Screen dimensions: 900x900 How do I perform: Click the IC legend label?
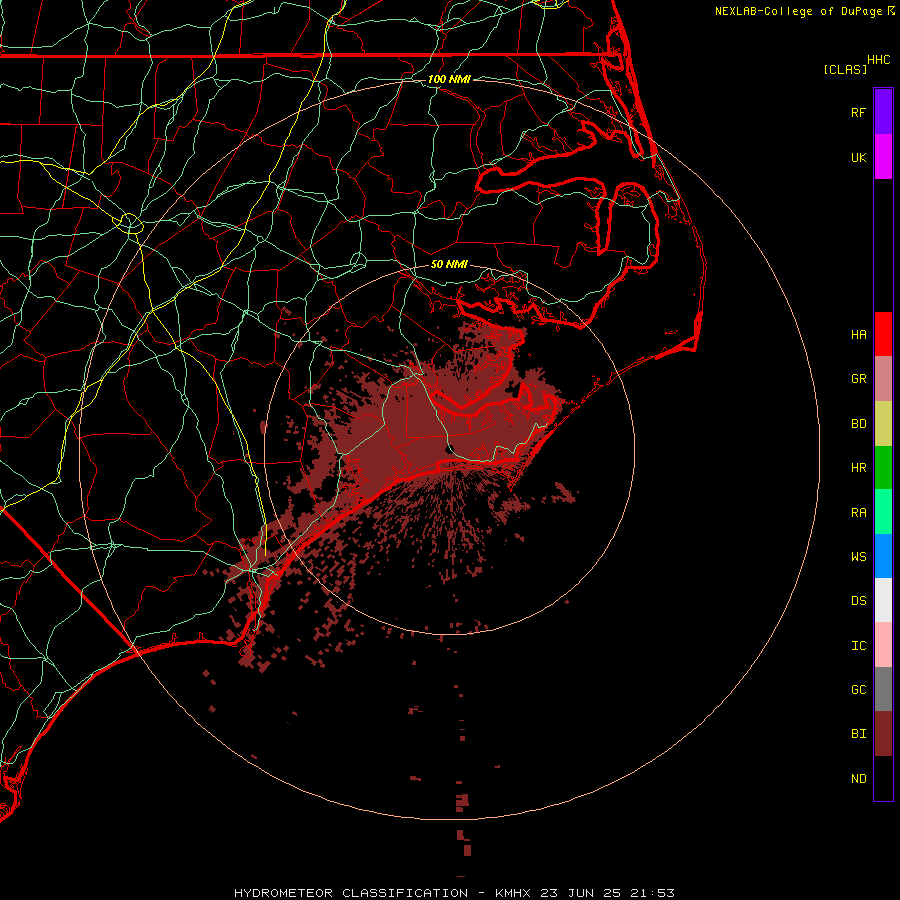click(858, 645)
